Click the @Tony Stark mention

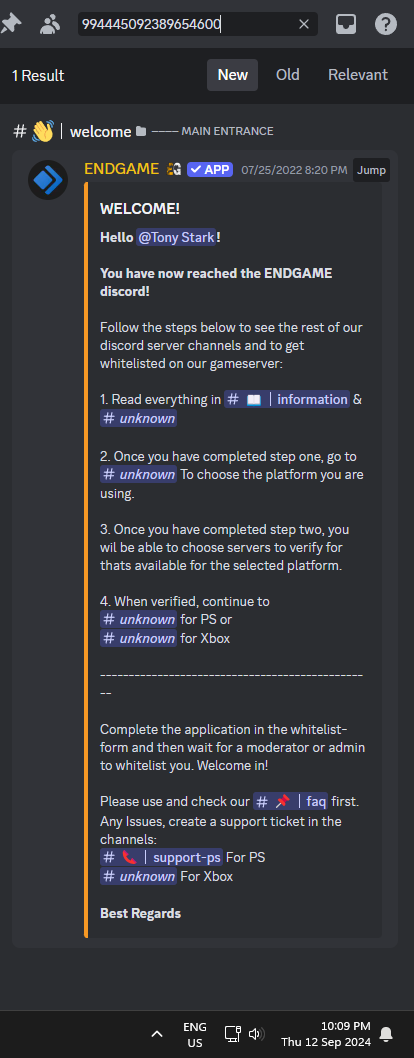point(176,238)
